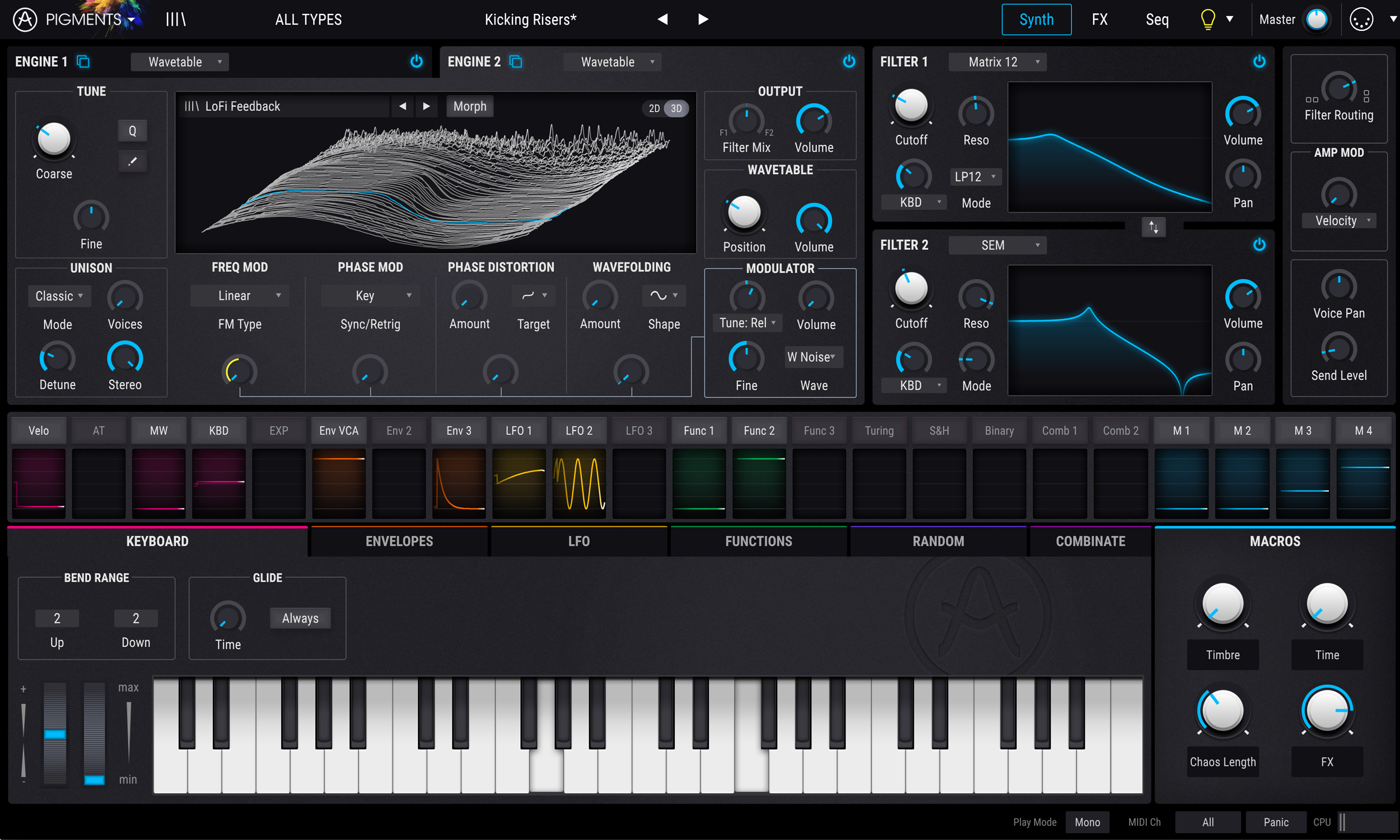Image resolution: width=1400 pixels, height=840 pixels.
Task: Click the Engine 1 copy icon
Action: (83, 62)
